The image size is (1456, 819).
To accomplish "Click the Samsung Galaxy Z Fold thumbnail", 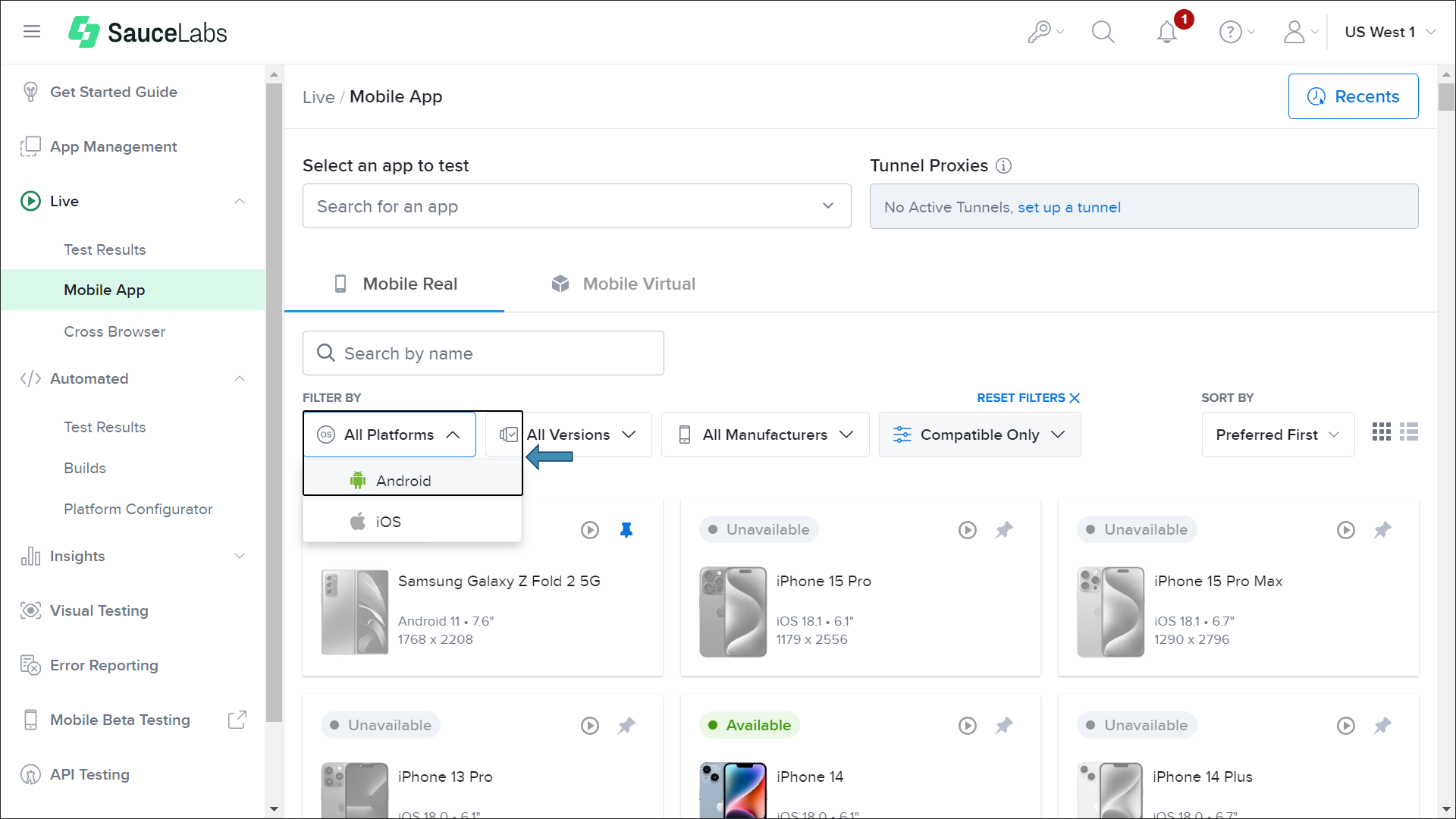I will coord(355,612).
